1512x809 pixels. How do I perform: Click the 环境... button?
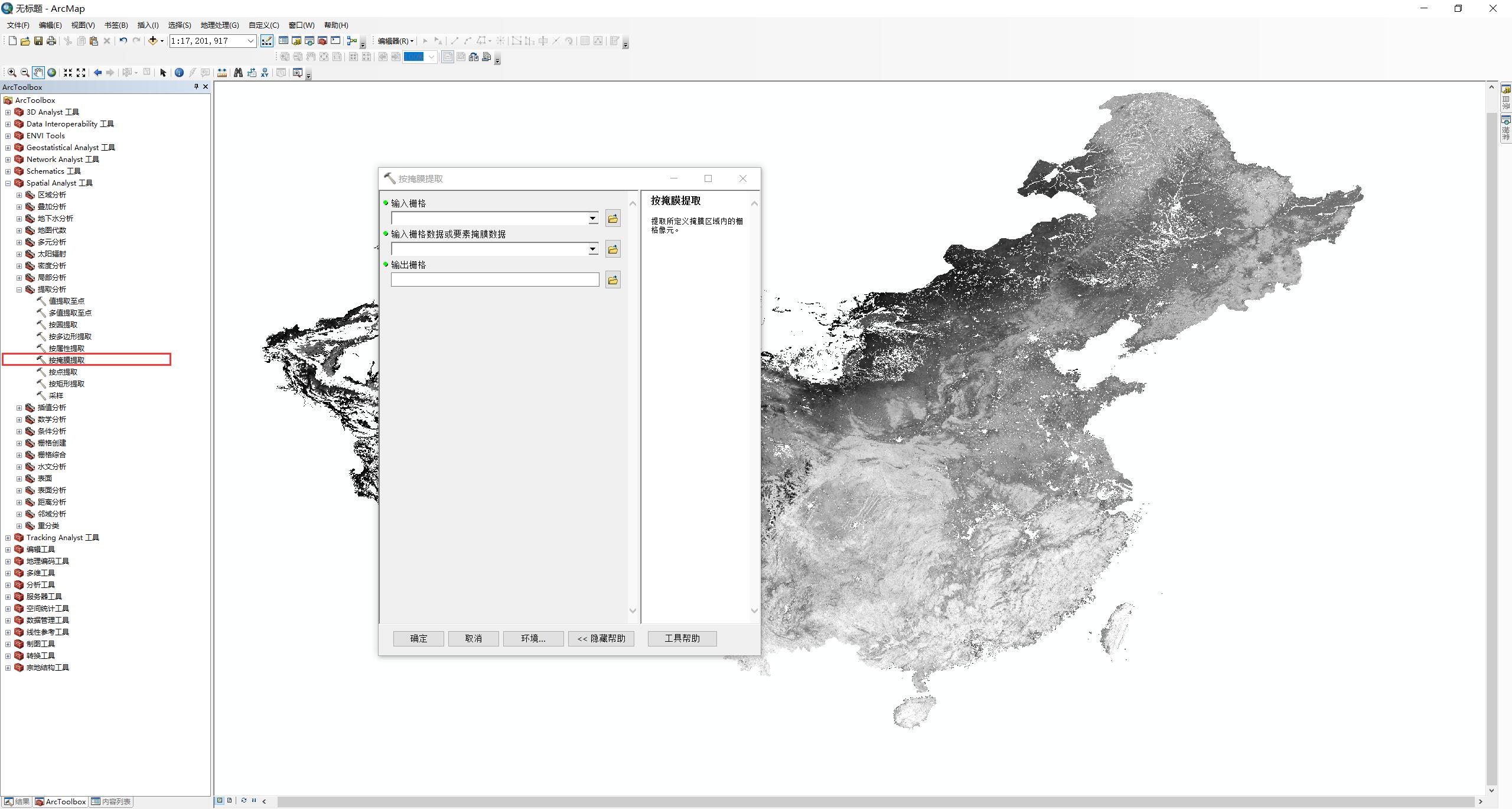(x=533, y=638)
